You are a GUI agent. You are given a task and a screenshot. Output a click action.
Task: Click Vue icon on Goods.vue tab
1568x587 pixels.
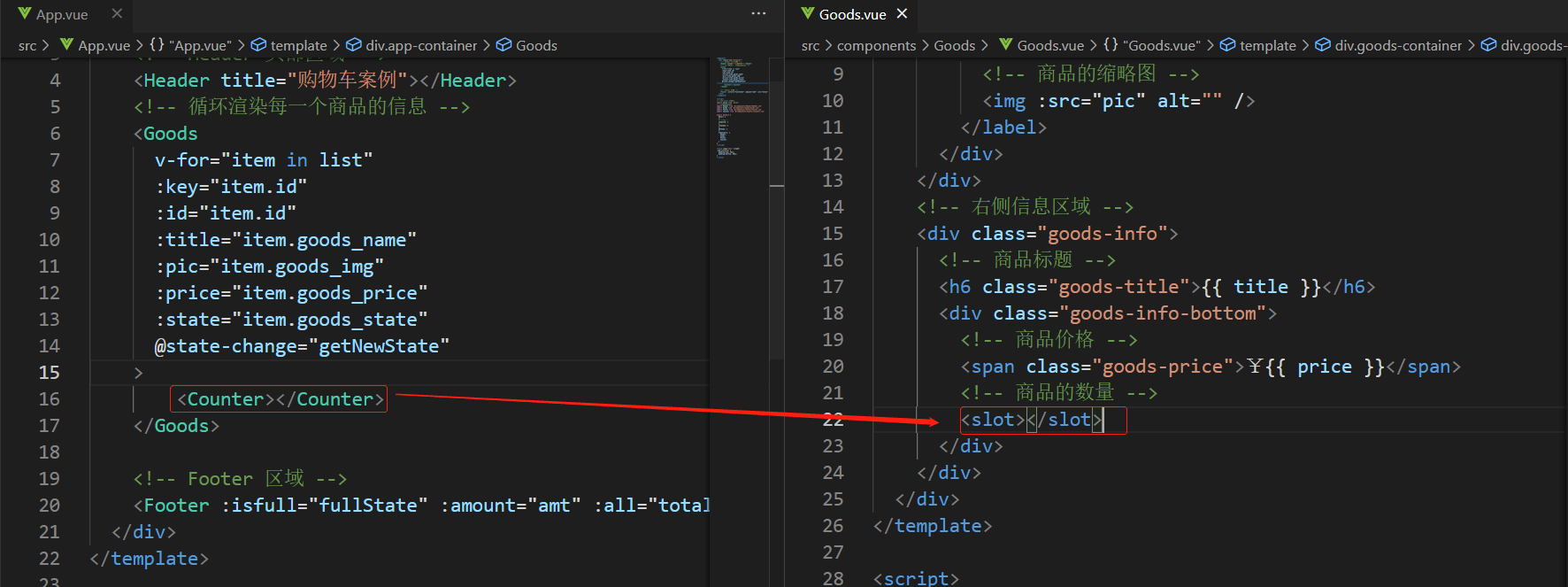808,14
